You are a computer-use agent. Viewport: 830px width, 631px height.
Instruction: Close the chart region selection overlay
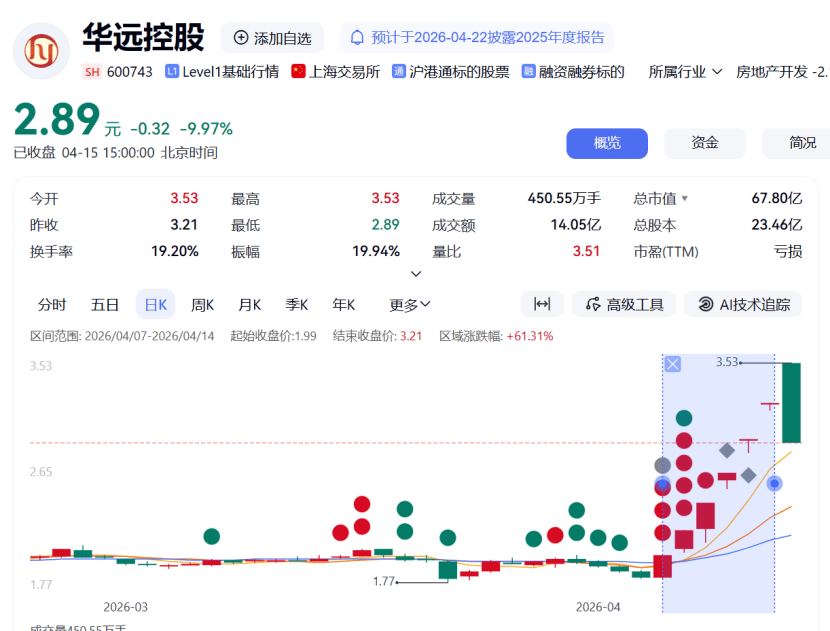671,364
